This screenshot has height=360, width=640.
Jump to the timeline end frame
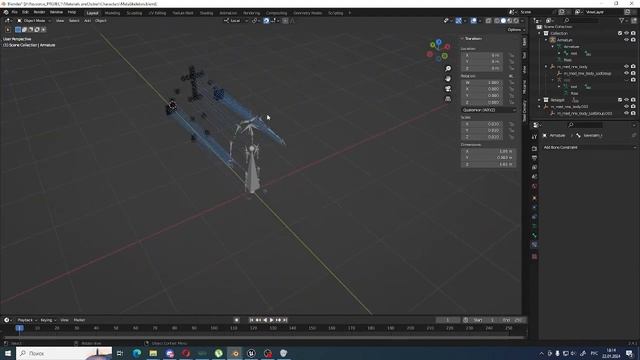[x=285, y=320]
